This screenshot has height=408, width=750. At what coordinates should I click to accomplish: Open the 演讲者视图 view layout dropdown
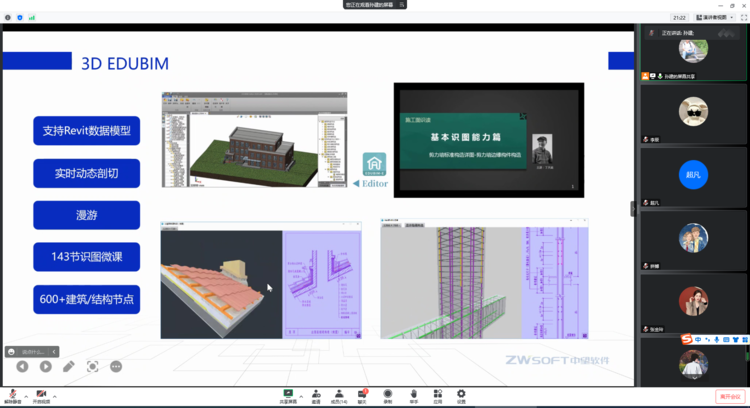[715, 17]
